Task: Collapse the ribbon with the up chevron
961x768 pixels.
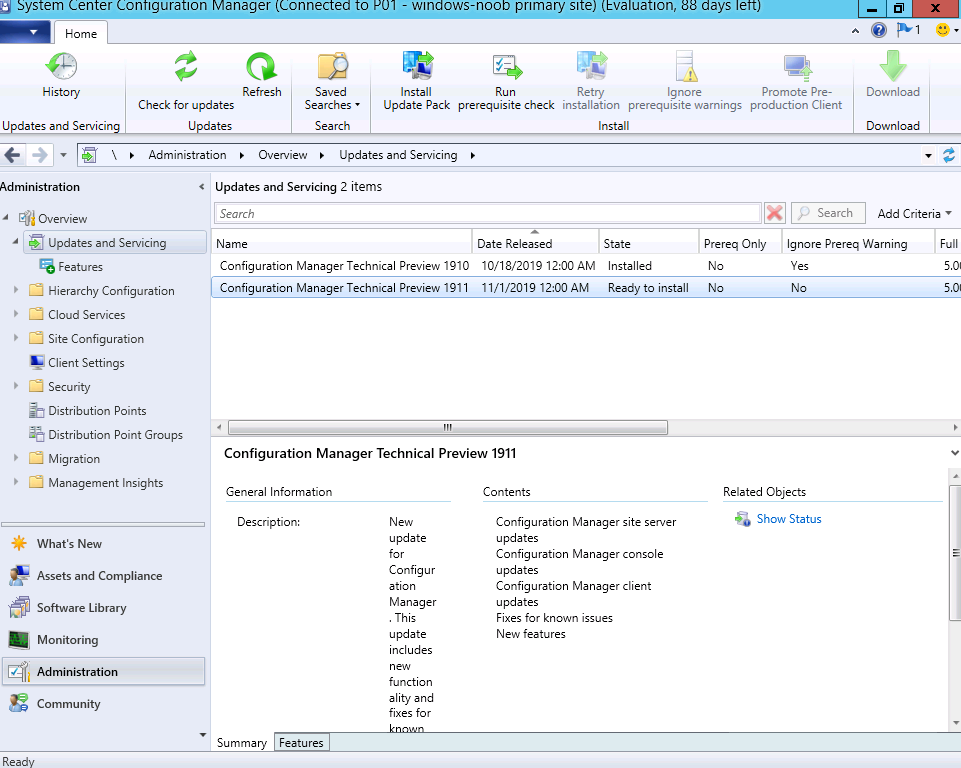Action: [x=855, y=31]
